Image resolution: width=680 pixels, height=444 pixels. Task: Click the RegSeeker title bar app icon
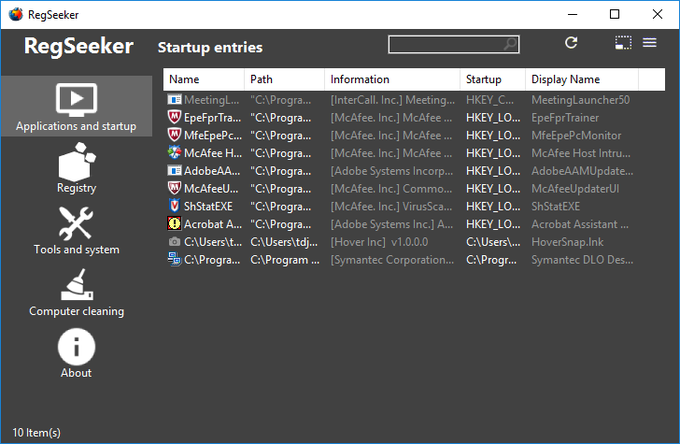coord(16,14)
